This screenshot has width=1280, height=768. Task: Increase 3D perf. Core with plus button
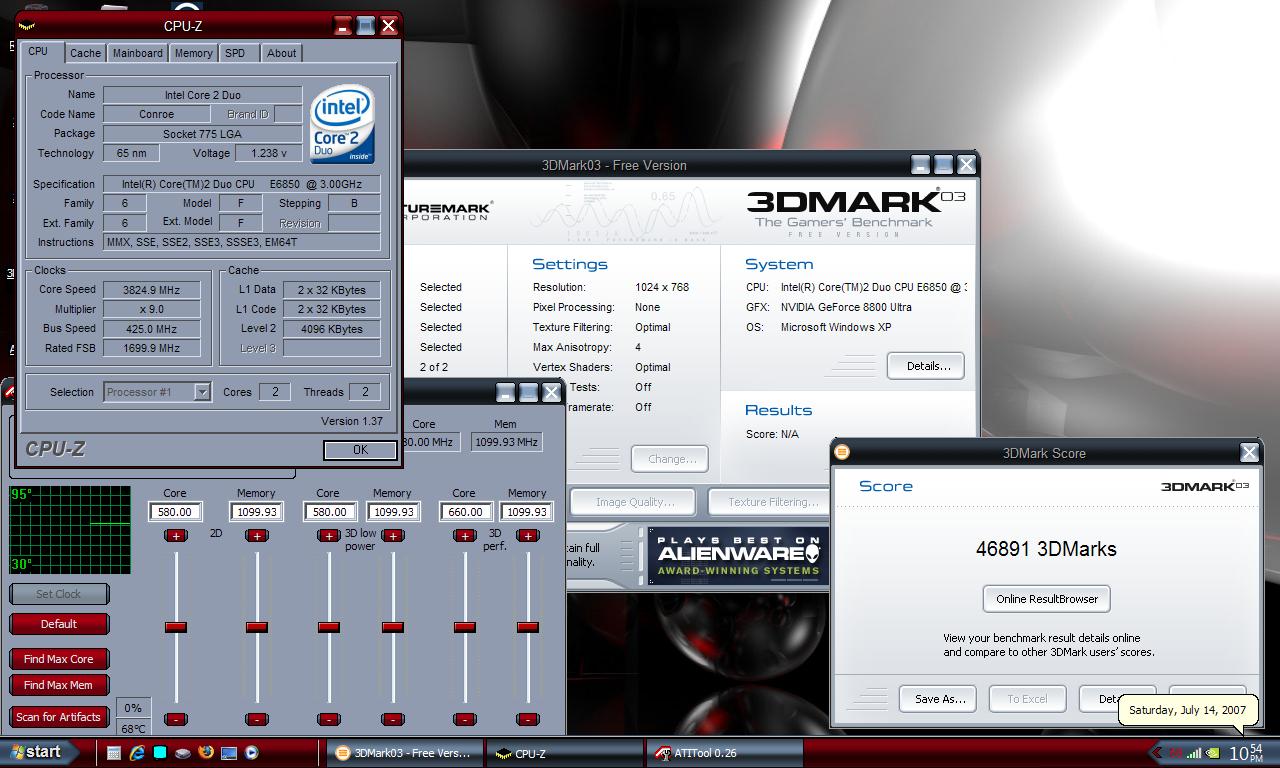464,536
